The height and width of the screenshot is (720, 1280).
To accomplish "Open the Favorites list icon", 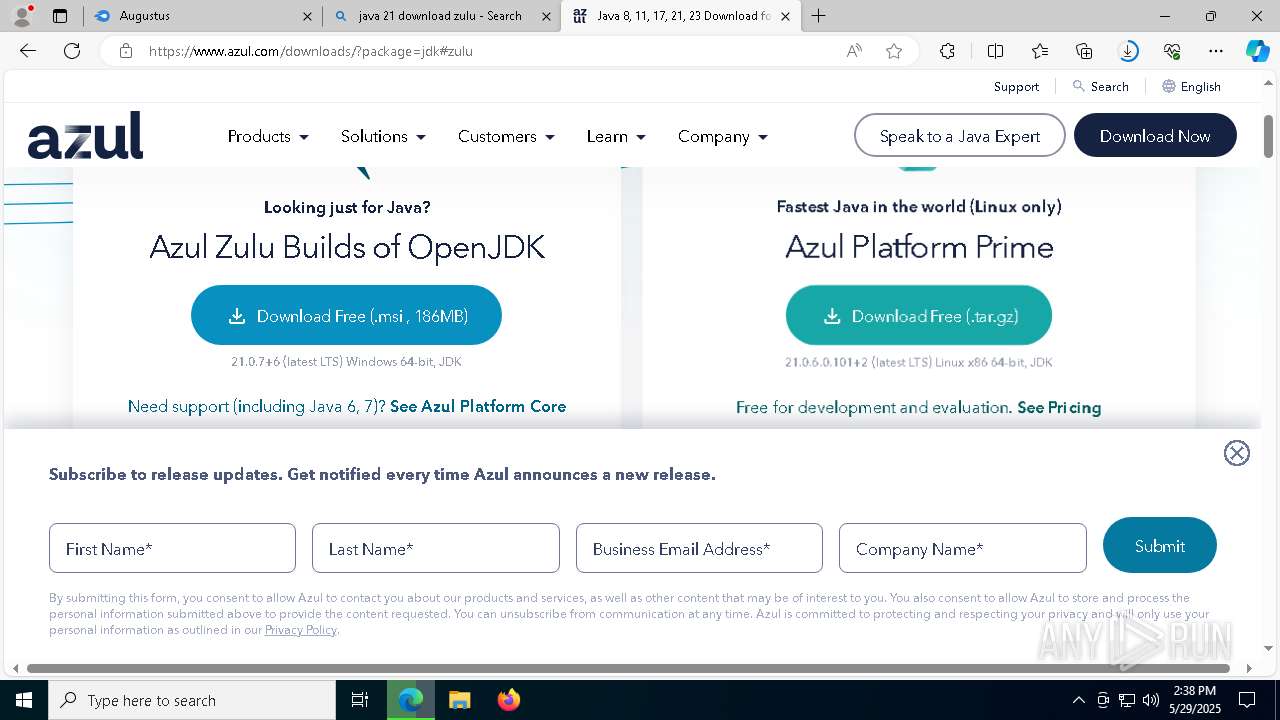I will tap(1040, 51).
